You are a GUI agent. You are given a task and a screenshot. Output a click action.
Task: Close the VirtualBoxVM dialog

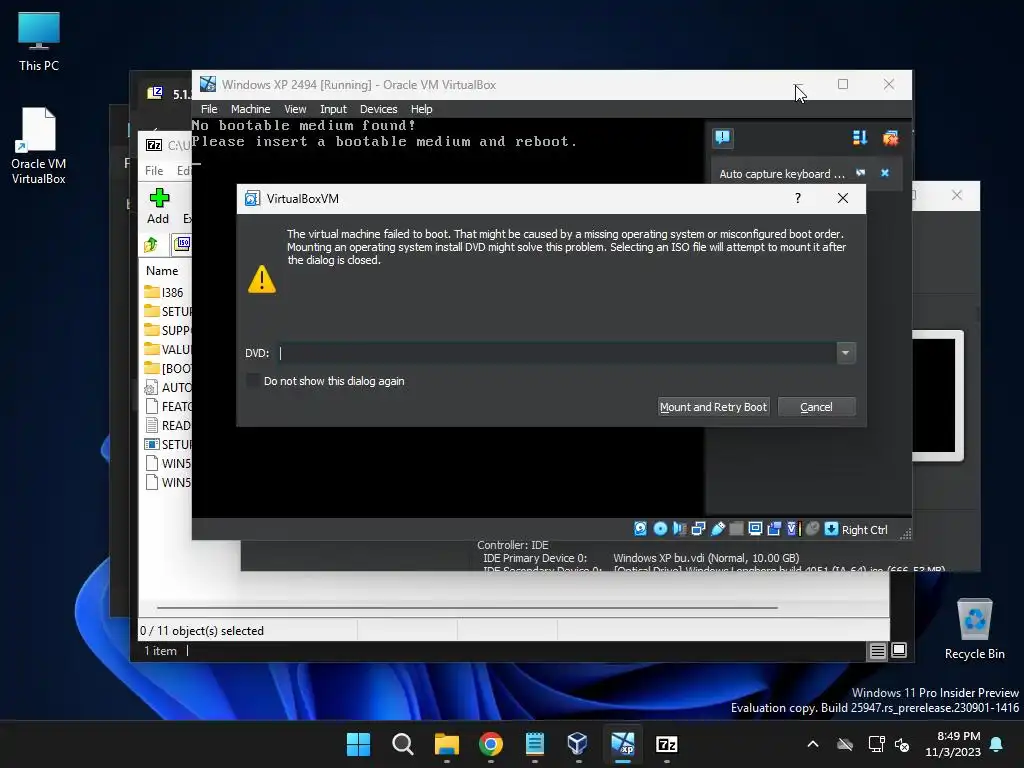(x=842, y=198)
